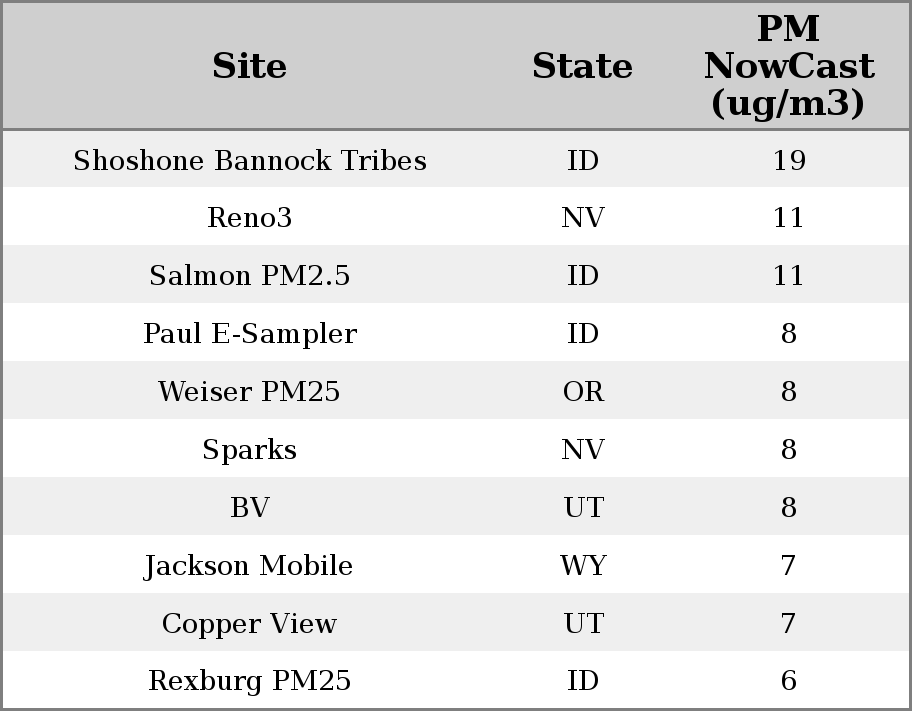Click the NV state cell in Reno3 row
The width and height of the screenshot is (912, 711).
tap(583, 218)
